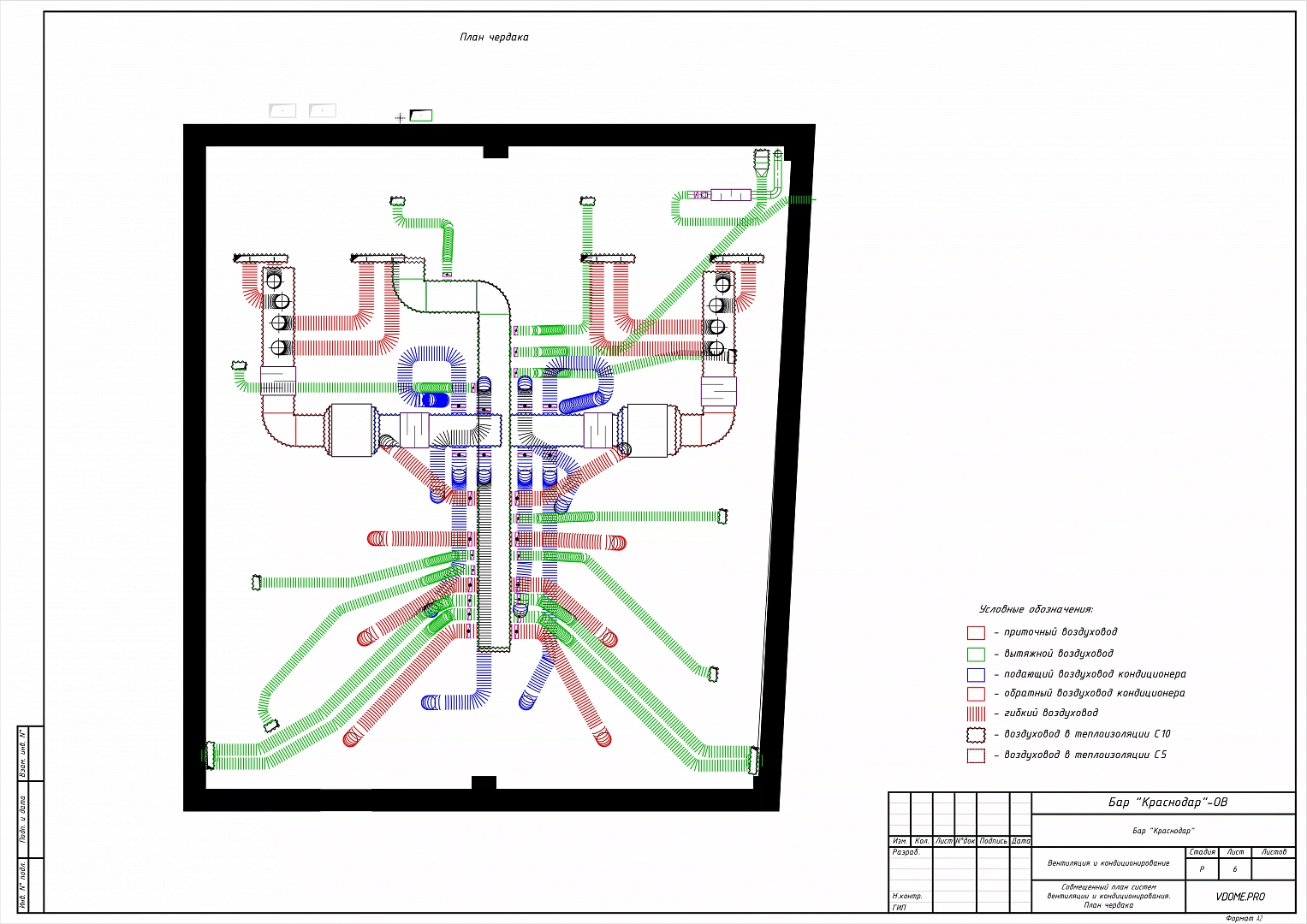This screenshot has height=924, width=1307.
Task: Select the text '– вытяжной воздуховод'
Action: coord(1054,654)
